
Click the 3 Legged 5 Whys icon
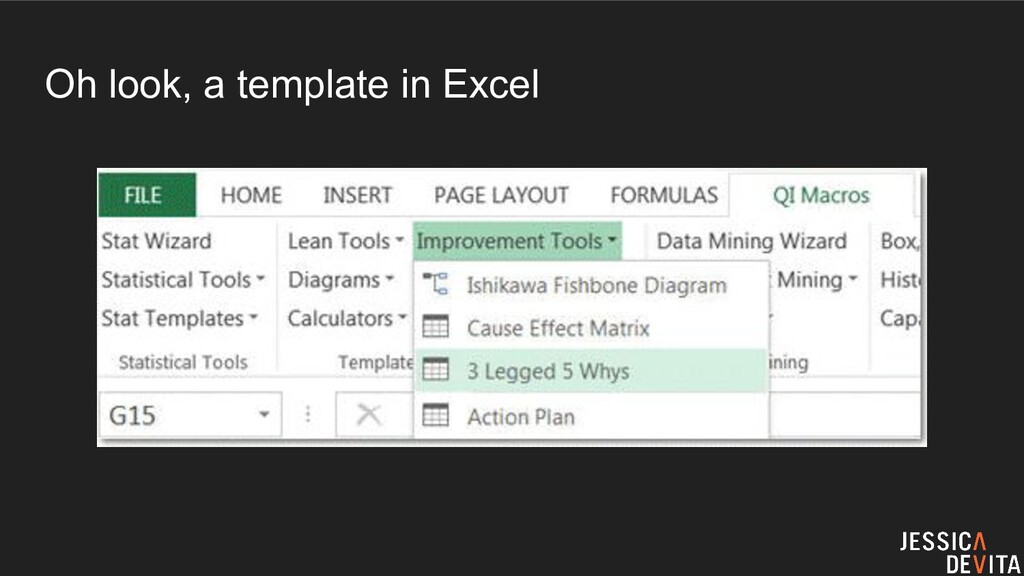click(435, 371)
